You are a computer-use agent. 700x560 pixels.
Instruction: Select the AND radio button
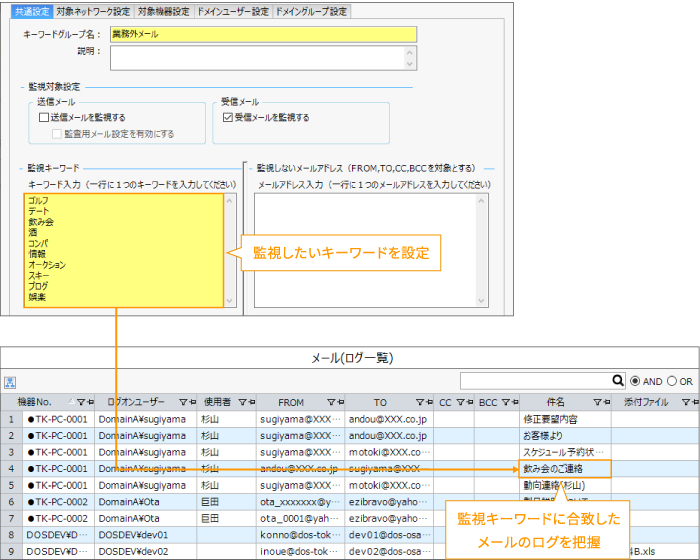(635, 381)
